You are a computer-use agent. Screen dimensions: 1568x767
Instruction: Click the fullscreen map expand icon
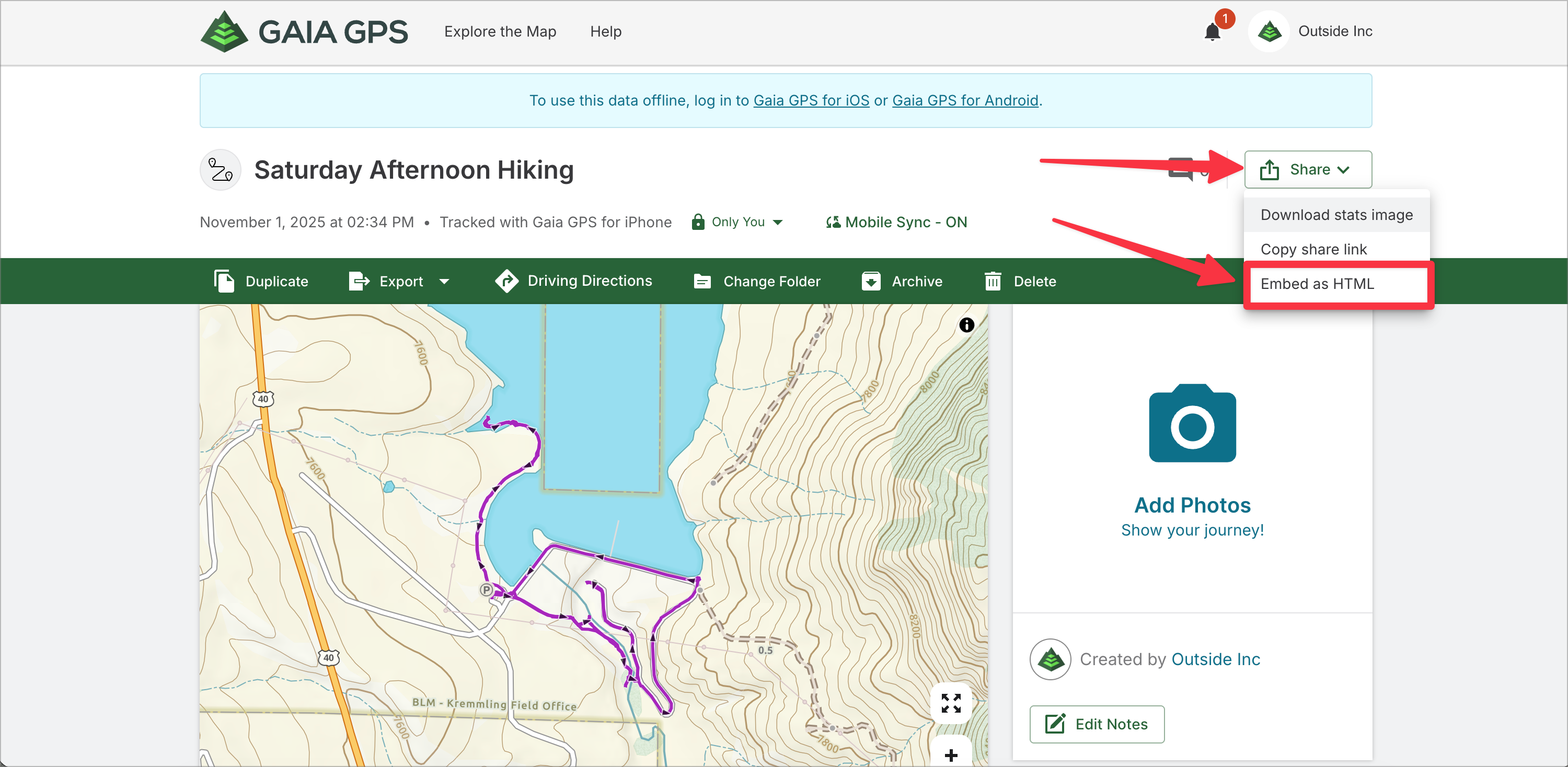[x=950, y=703]
